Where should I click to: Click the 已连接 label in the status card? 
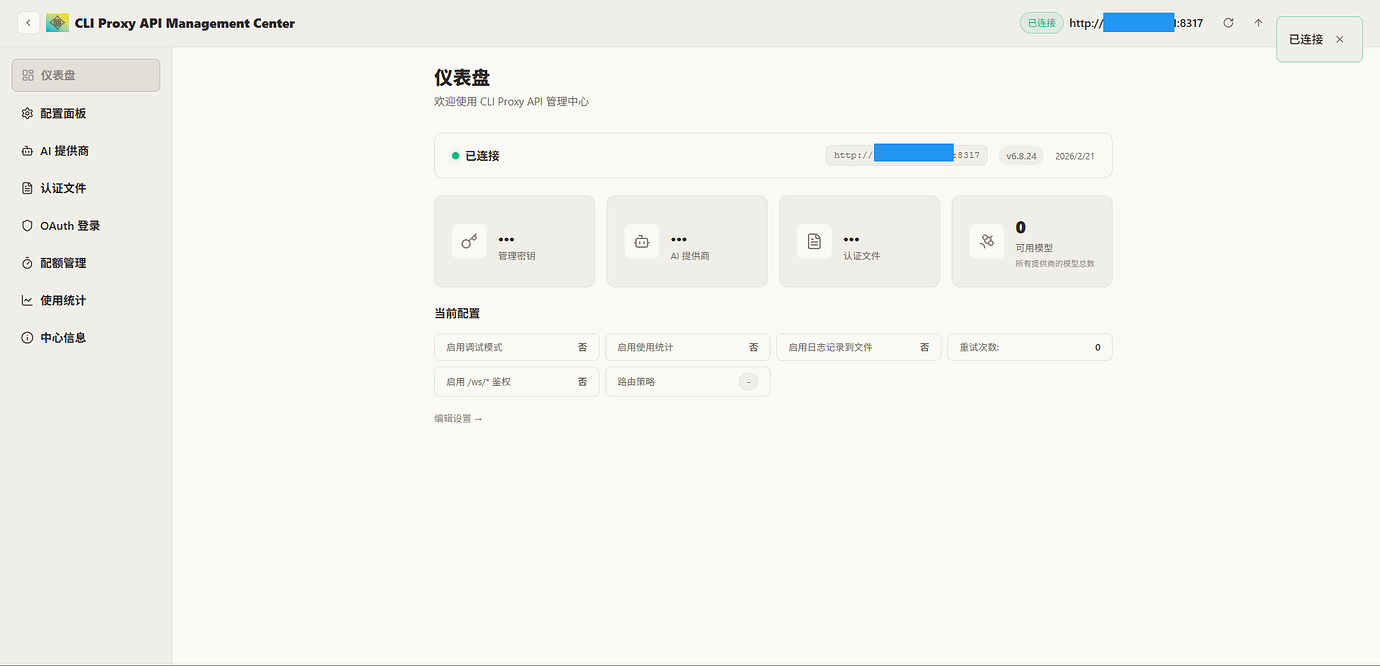(x=482, y=156)
